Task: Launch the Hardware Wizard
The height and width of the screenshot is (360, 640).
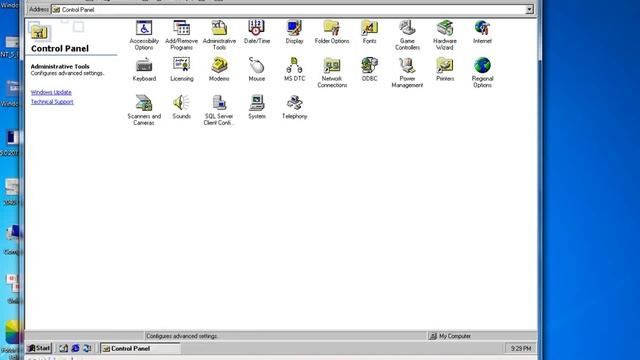Action: point(444,35)
